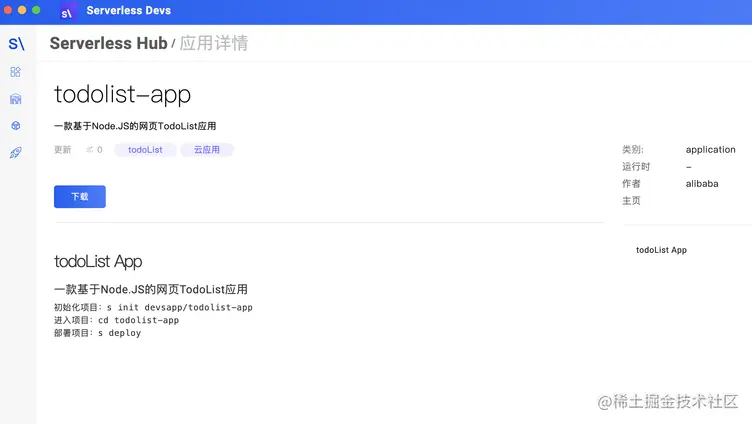Click the Serverless Devs S\ sidebar logo
Viewport: 752px width, 424px height.
click(16, 44)
